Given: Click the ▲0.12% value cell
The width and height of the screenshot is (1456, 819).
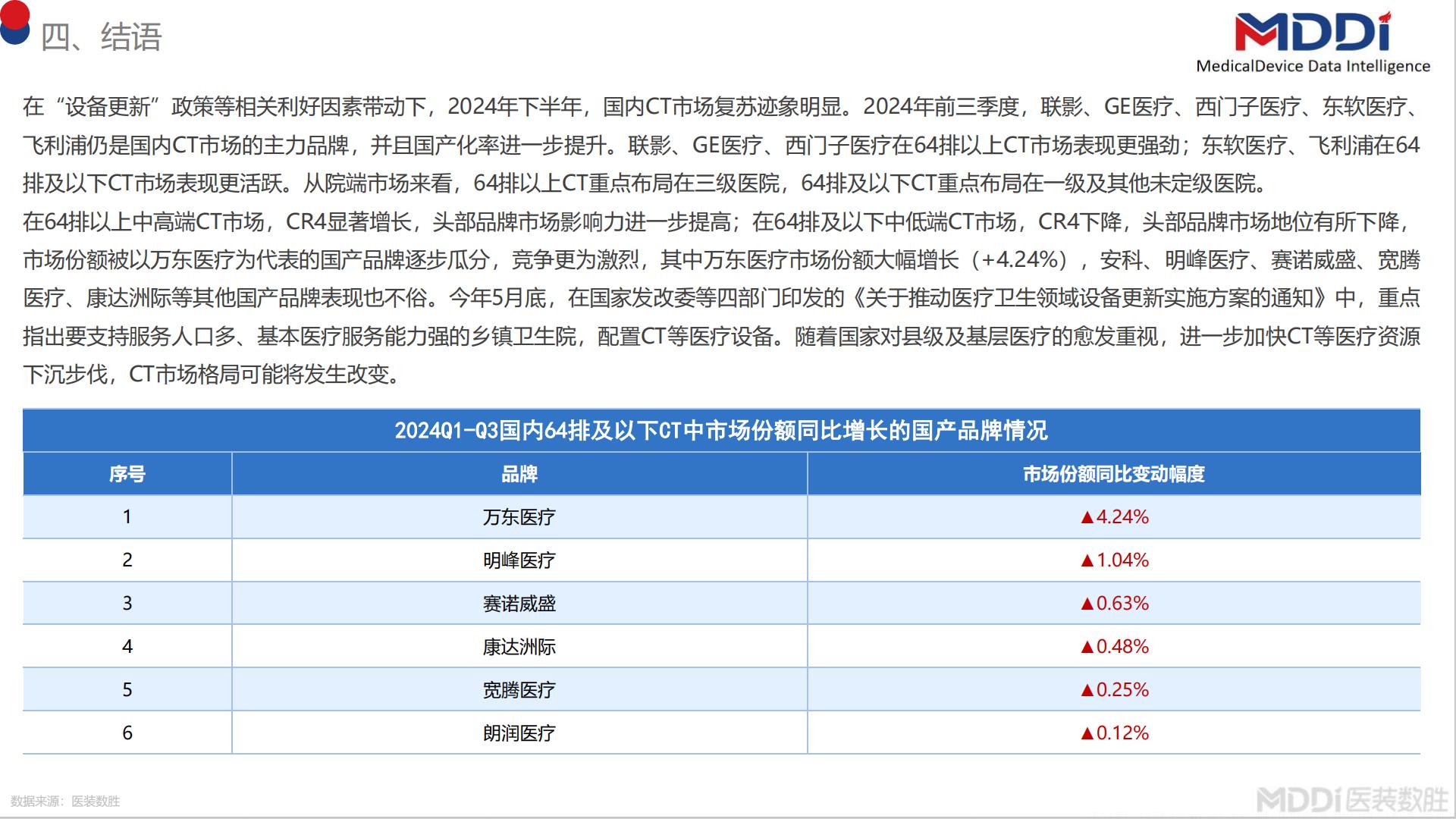Looking at the screenshot, I should click(x=1114, y=733).
